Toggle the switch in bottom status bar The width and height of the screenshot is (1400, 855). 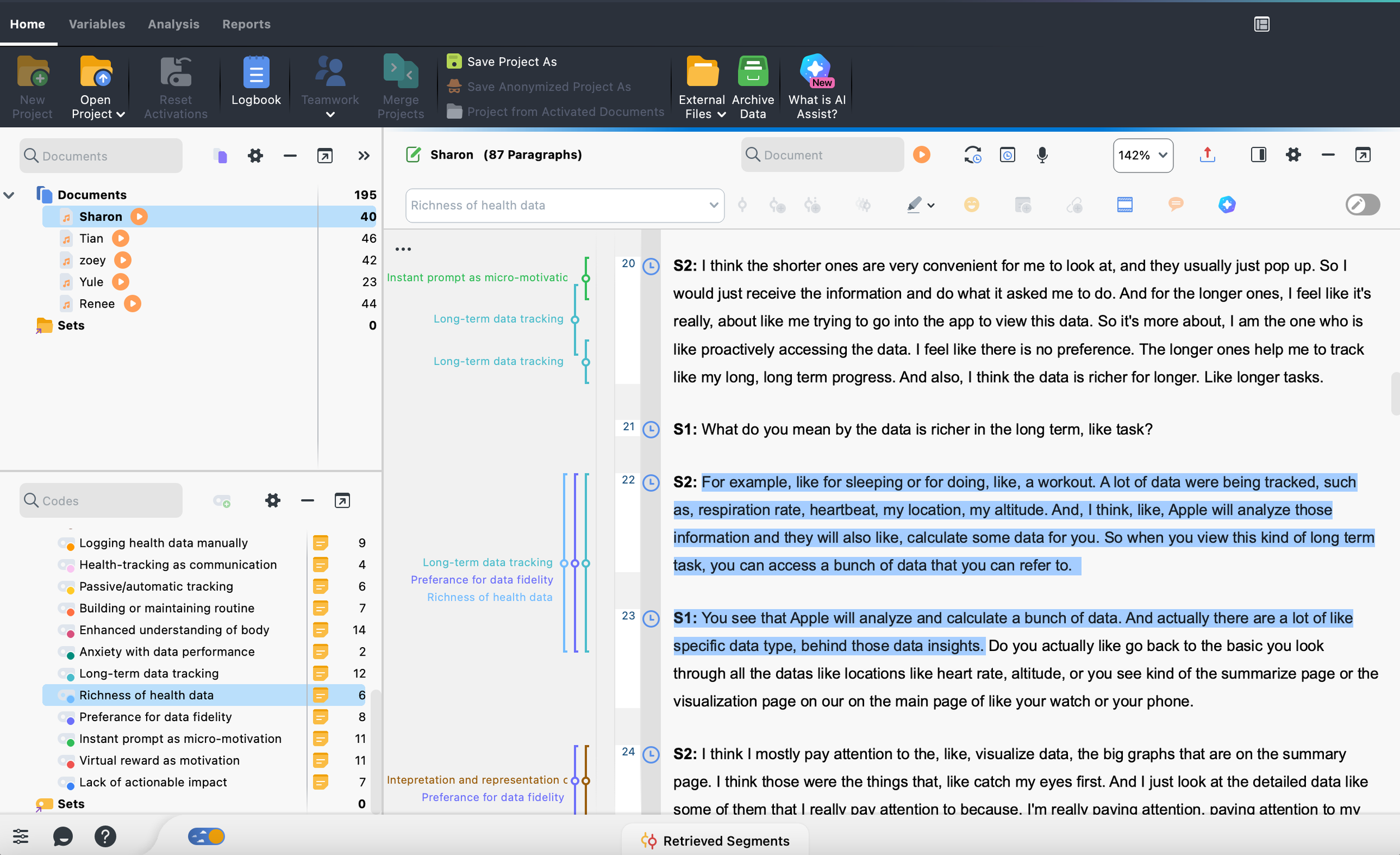pos(206,837)
